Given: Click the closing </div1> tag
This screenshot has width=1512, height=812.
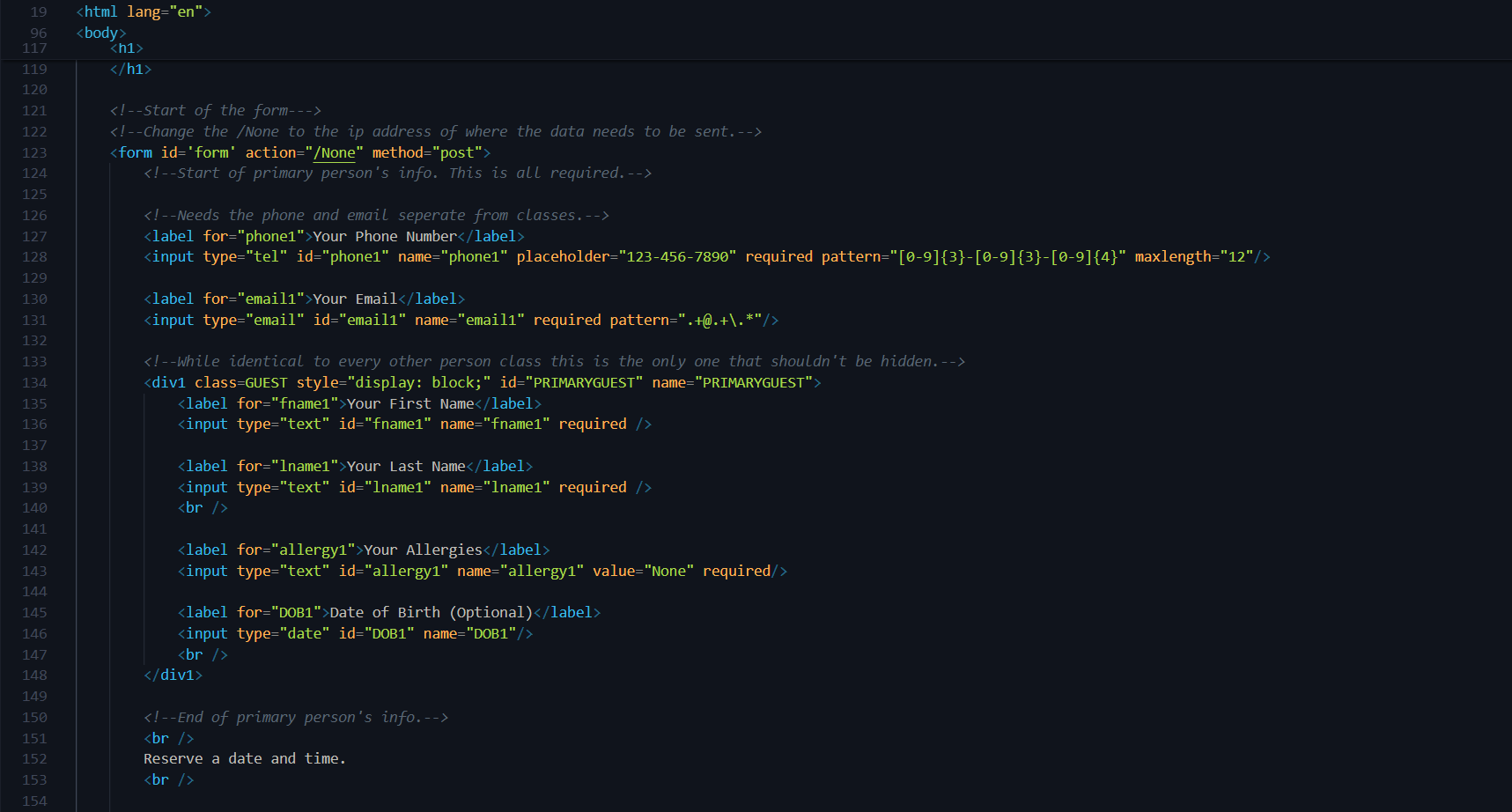Looking at the screenshot, I should coord(173,675).
